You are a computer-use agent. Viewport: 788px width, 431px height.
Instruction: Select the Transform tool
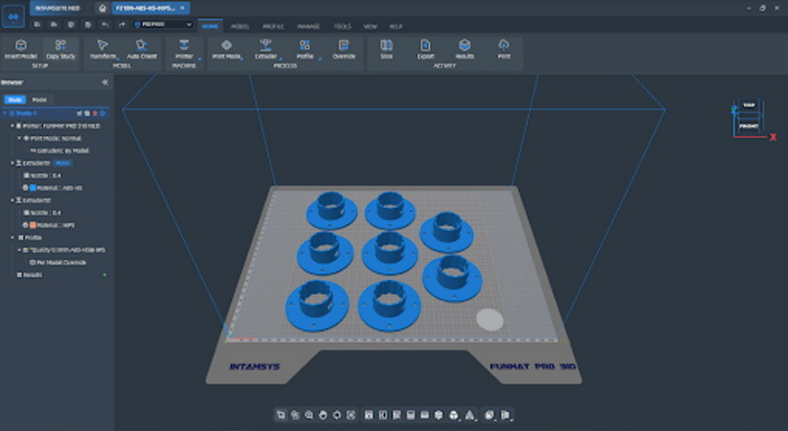(x=101, y=46)
